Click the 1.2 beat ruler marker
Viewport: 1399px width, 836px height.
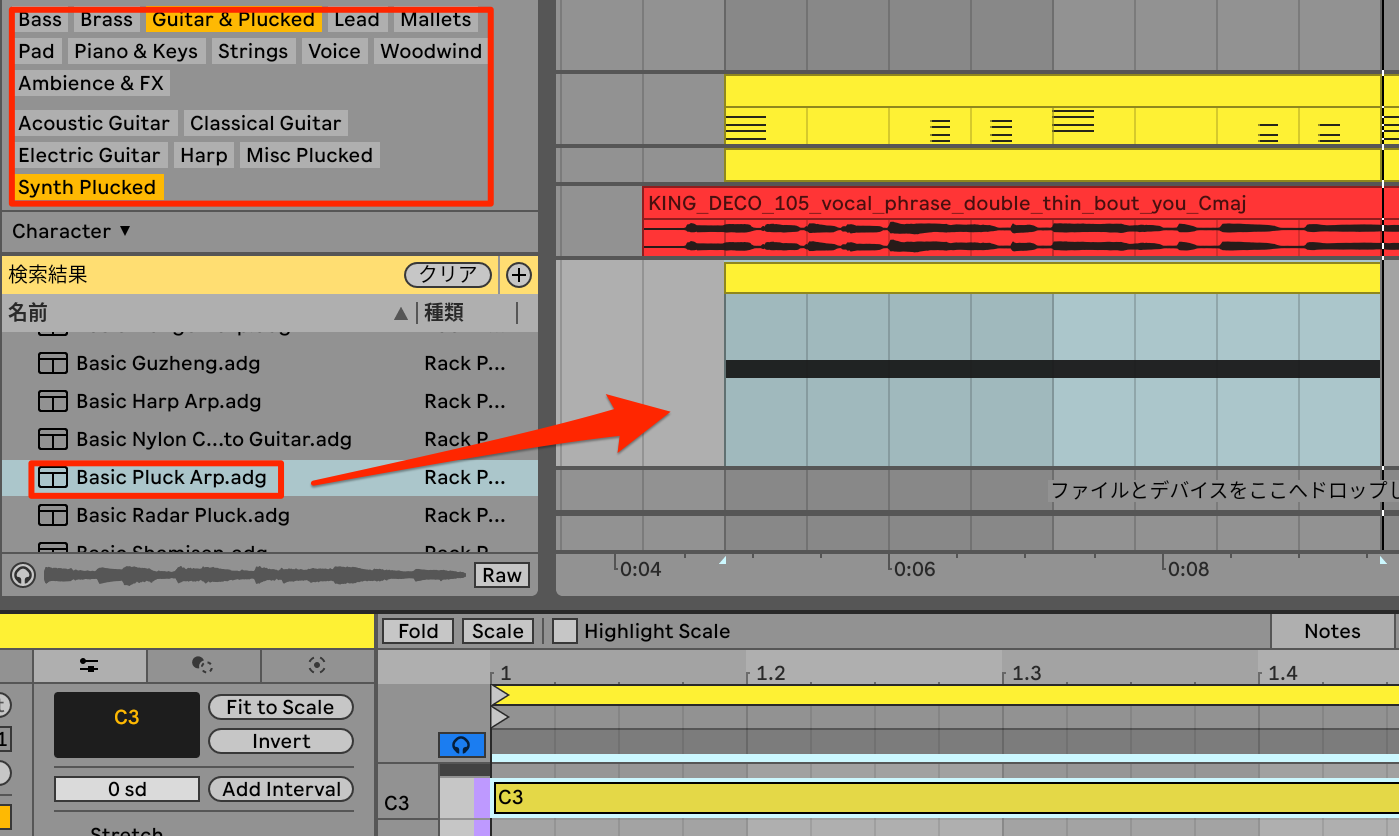[771, 673]
